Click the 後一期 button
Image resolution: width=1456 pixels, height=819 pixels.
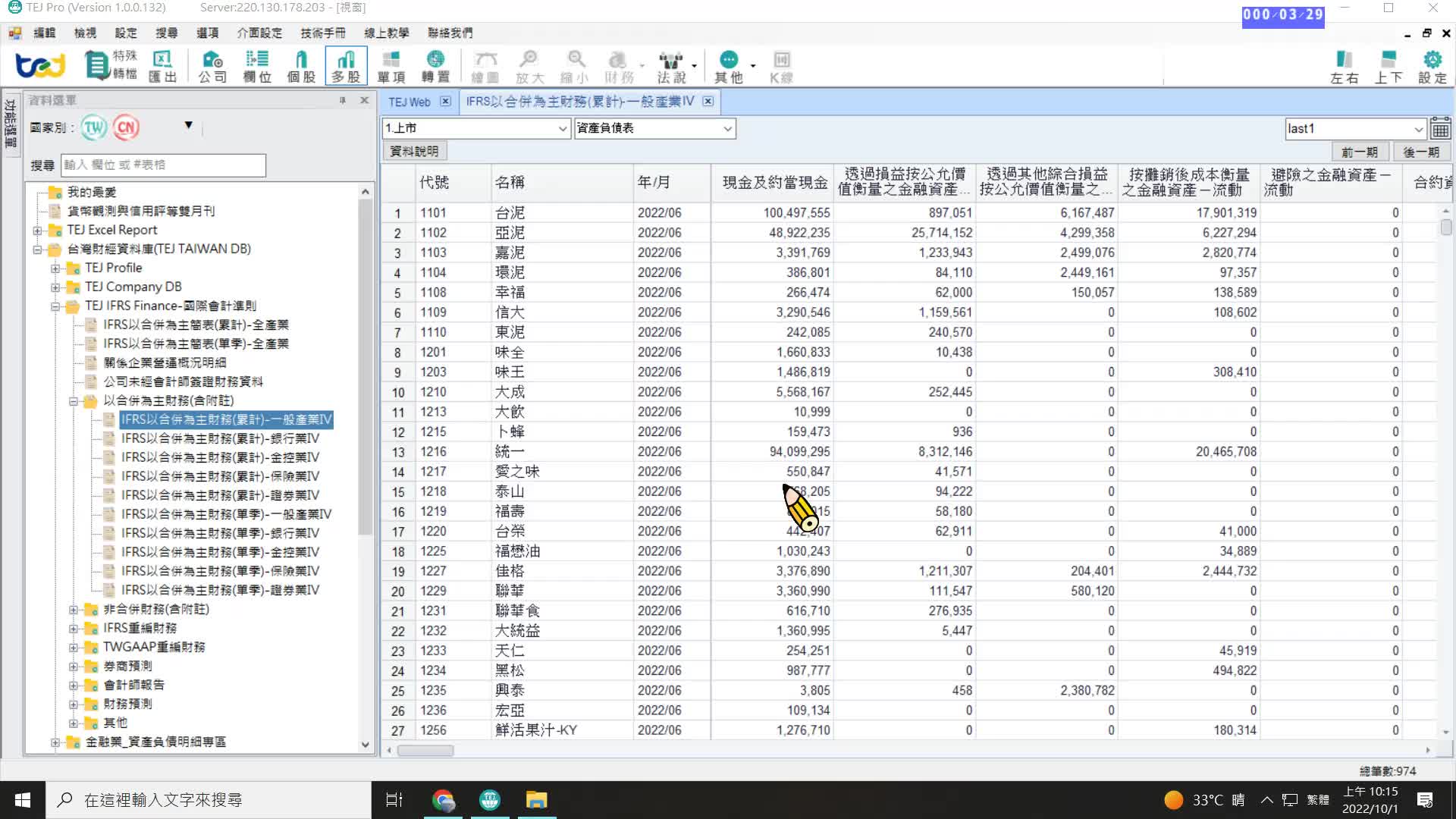coord(1421,152)
